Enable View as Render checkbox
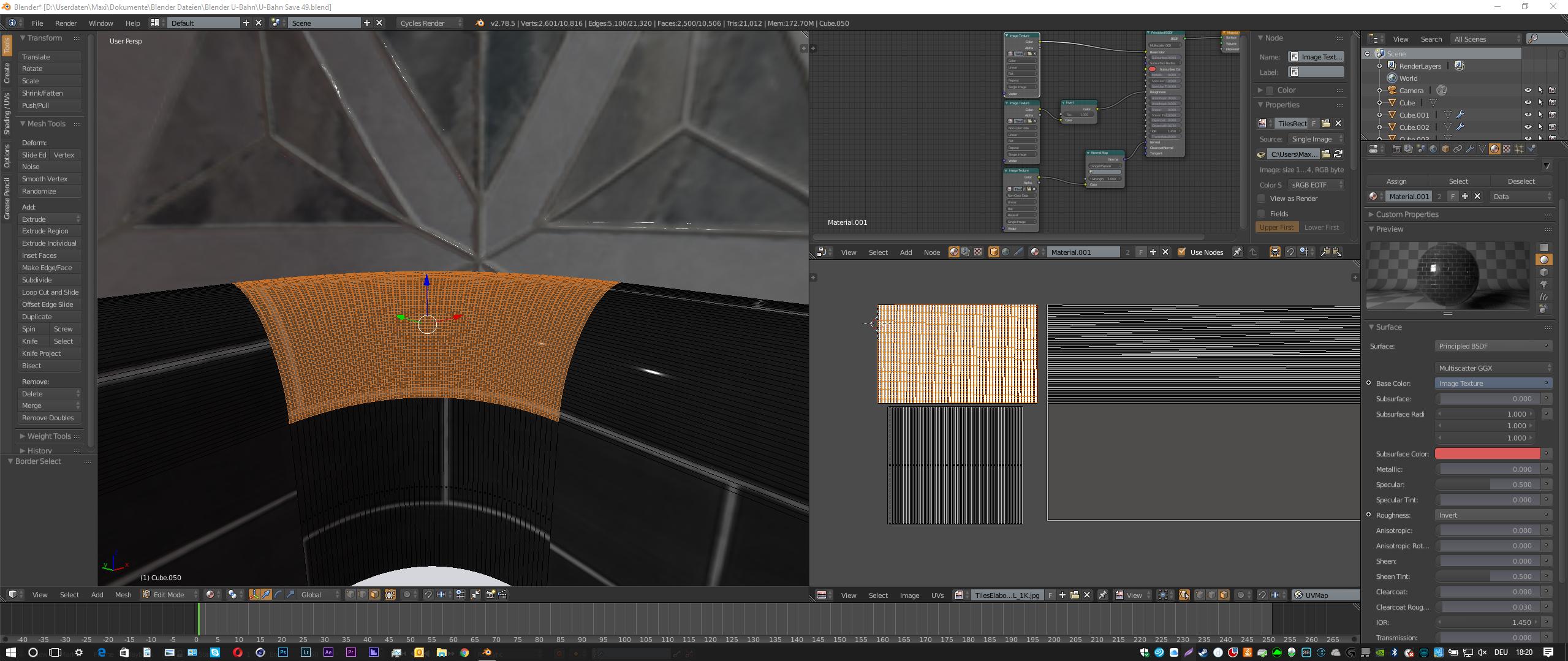Screen dimensions: 1568x661 pyautogui.click(x=1261, y=198)
